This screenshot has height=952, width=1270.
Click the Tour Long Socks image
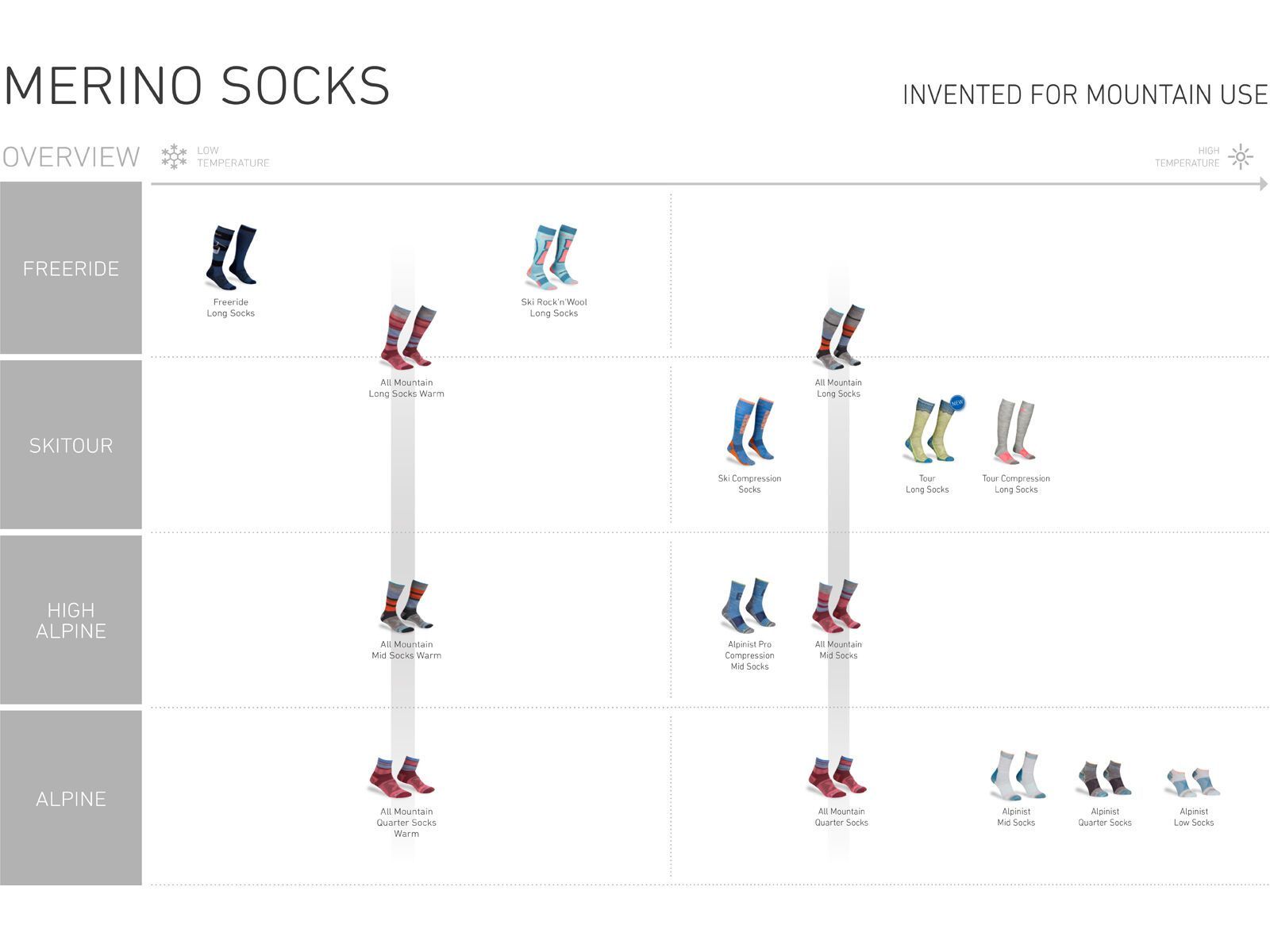pos(929,431)
